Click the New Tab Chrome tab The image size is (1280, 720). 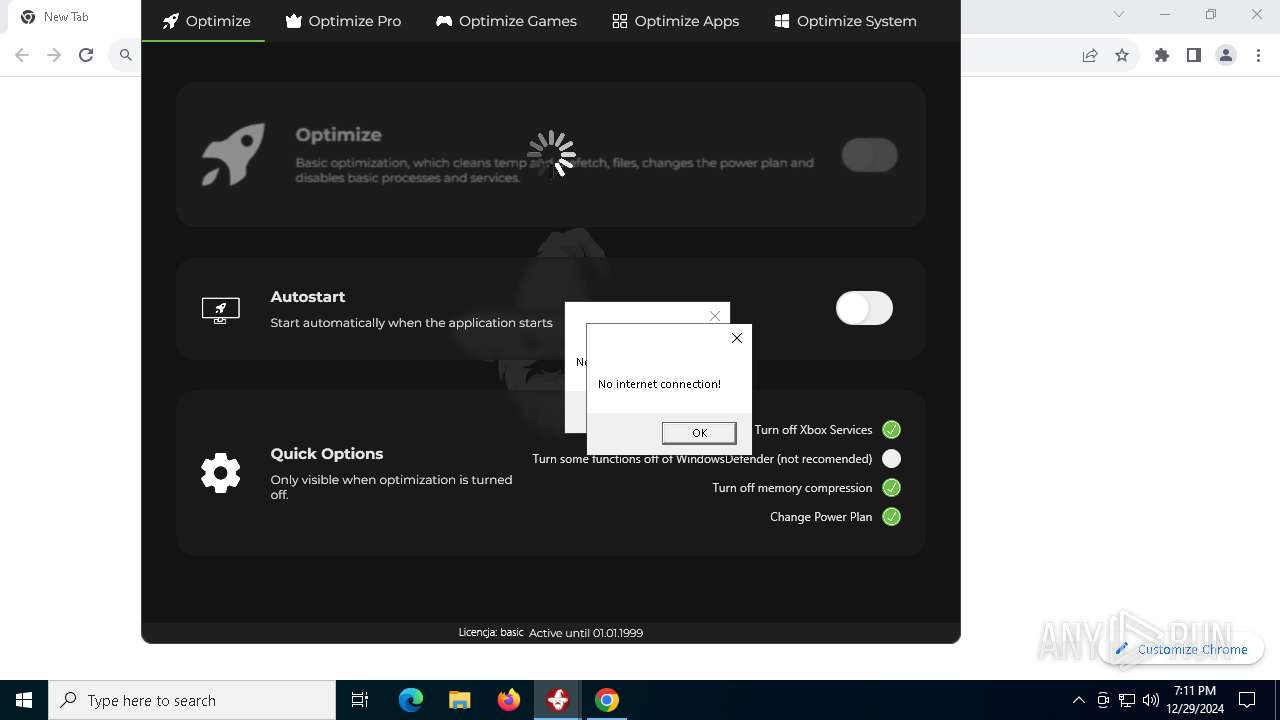click(66, 17)
